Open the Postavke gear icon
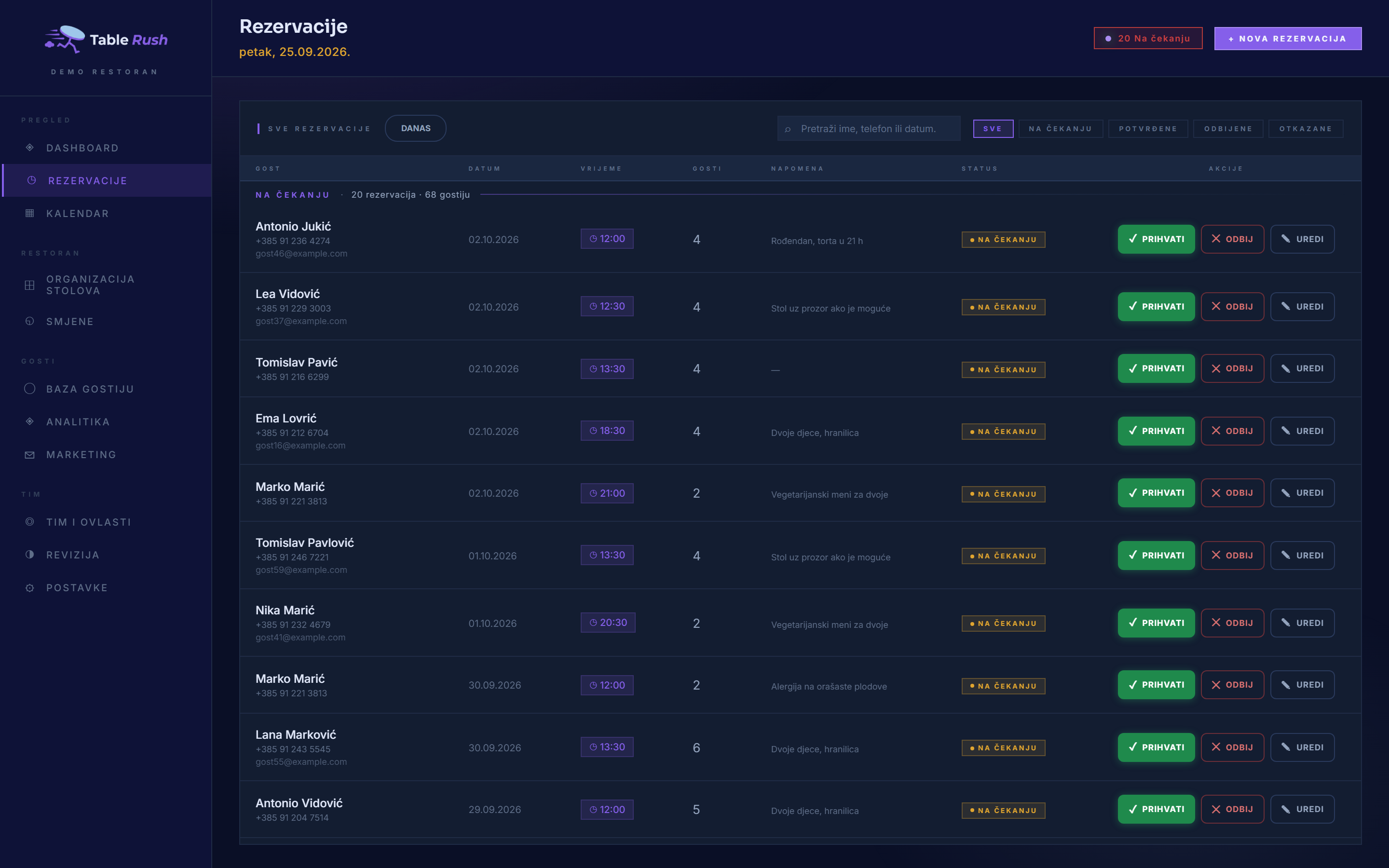The width and height of the screenshot is (1389, 868). pos(30,588)
